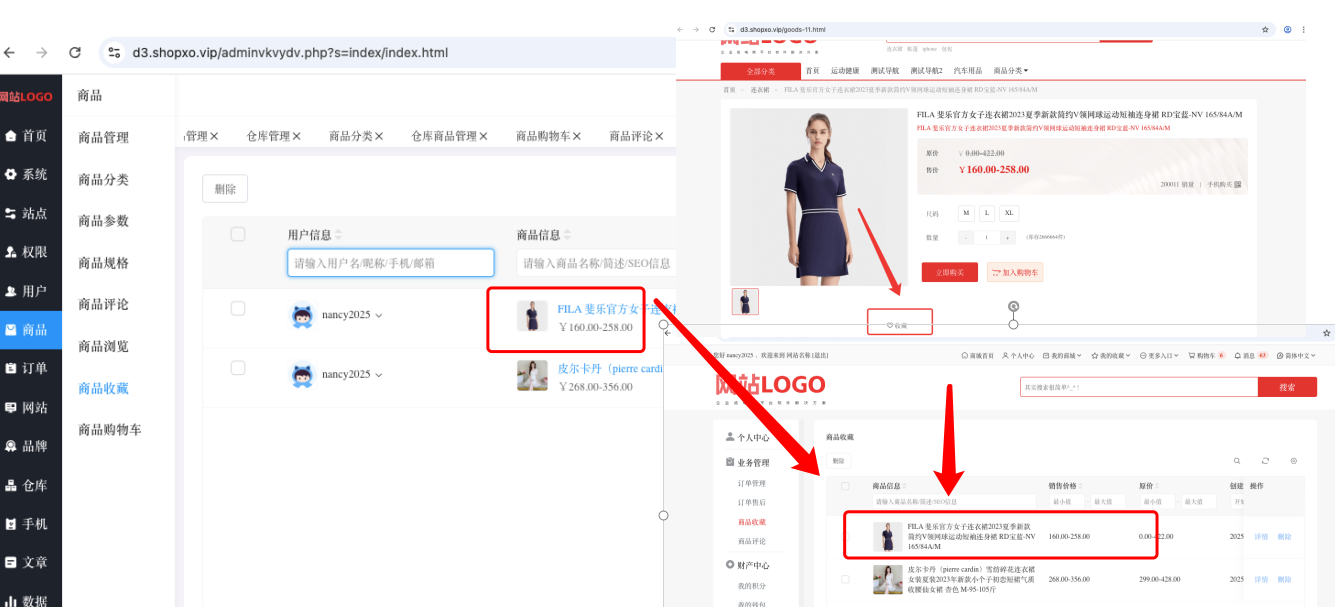This screenshot has height=609, width=1335.
Task: Click the red 搜索 button
Action: click(x=1287, y=387)
